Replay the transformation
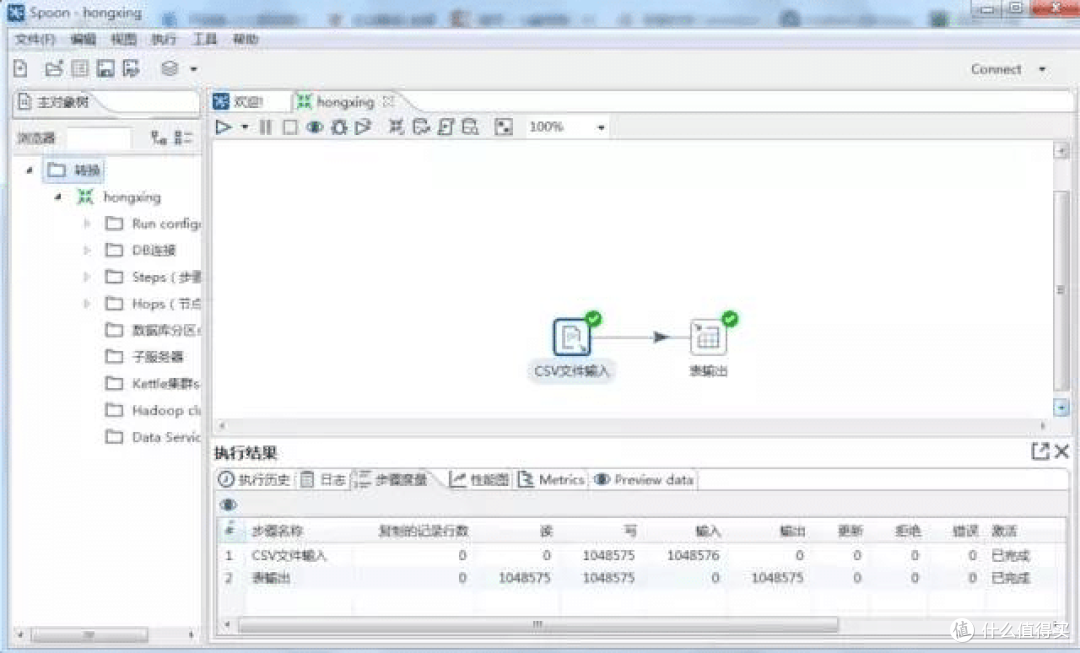This screenshot has height=653, width=1080. 363,127
